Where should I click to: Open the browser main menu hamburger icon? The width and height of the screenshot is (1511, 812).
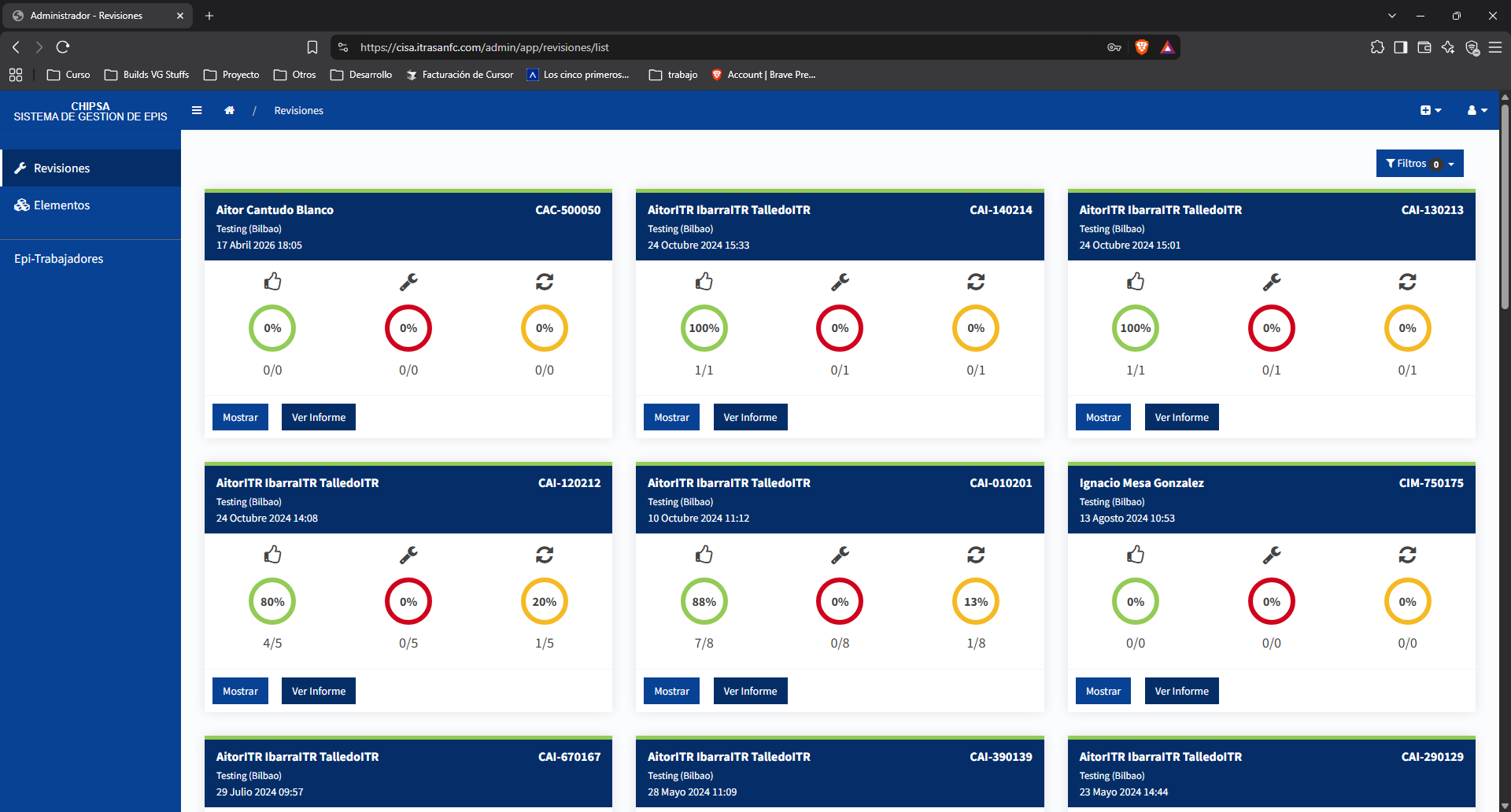pyautogui.click(x=1495, y=47)
